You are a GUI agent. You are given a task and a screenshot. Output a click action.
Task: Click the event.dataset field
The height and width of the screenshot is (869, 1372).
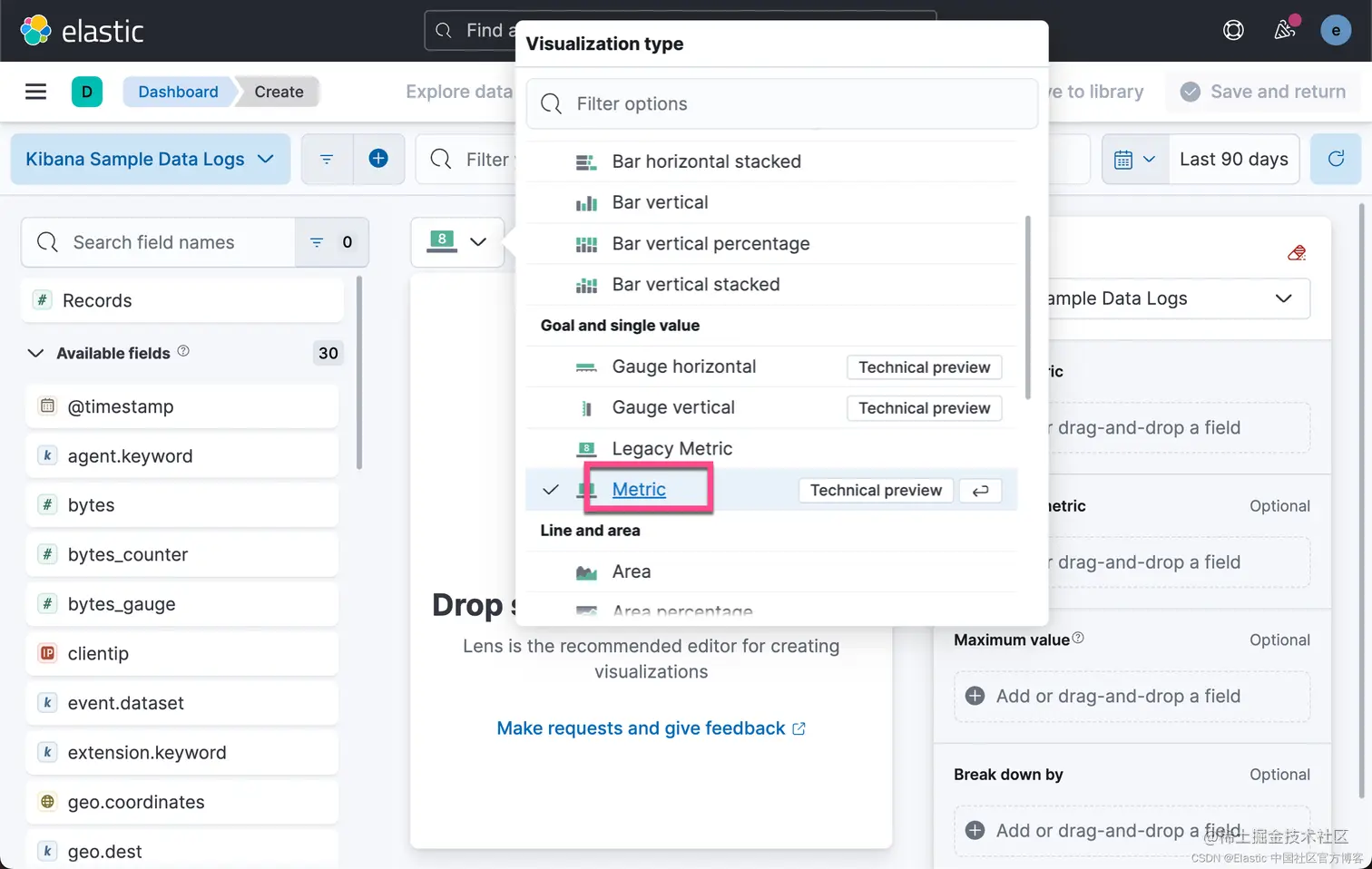(x=182, y=703)
